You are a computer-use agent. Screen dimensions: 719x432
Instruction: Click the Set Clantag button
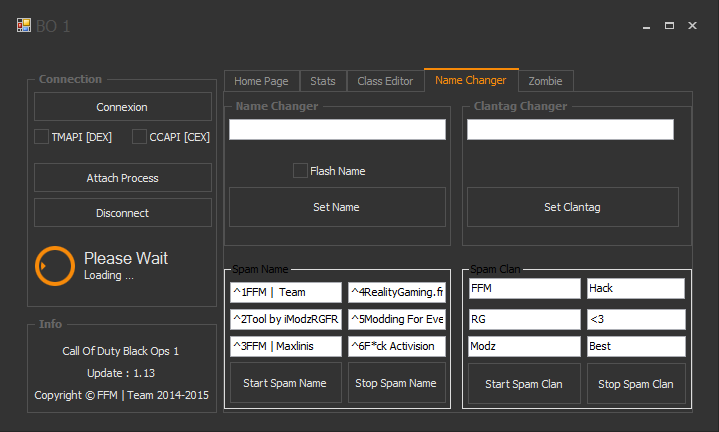pos(573,207)
